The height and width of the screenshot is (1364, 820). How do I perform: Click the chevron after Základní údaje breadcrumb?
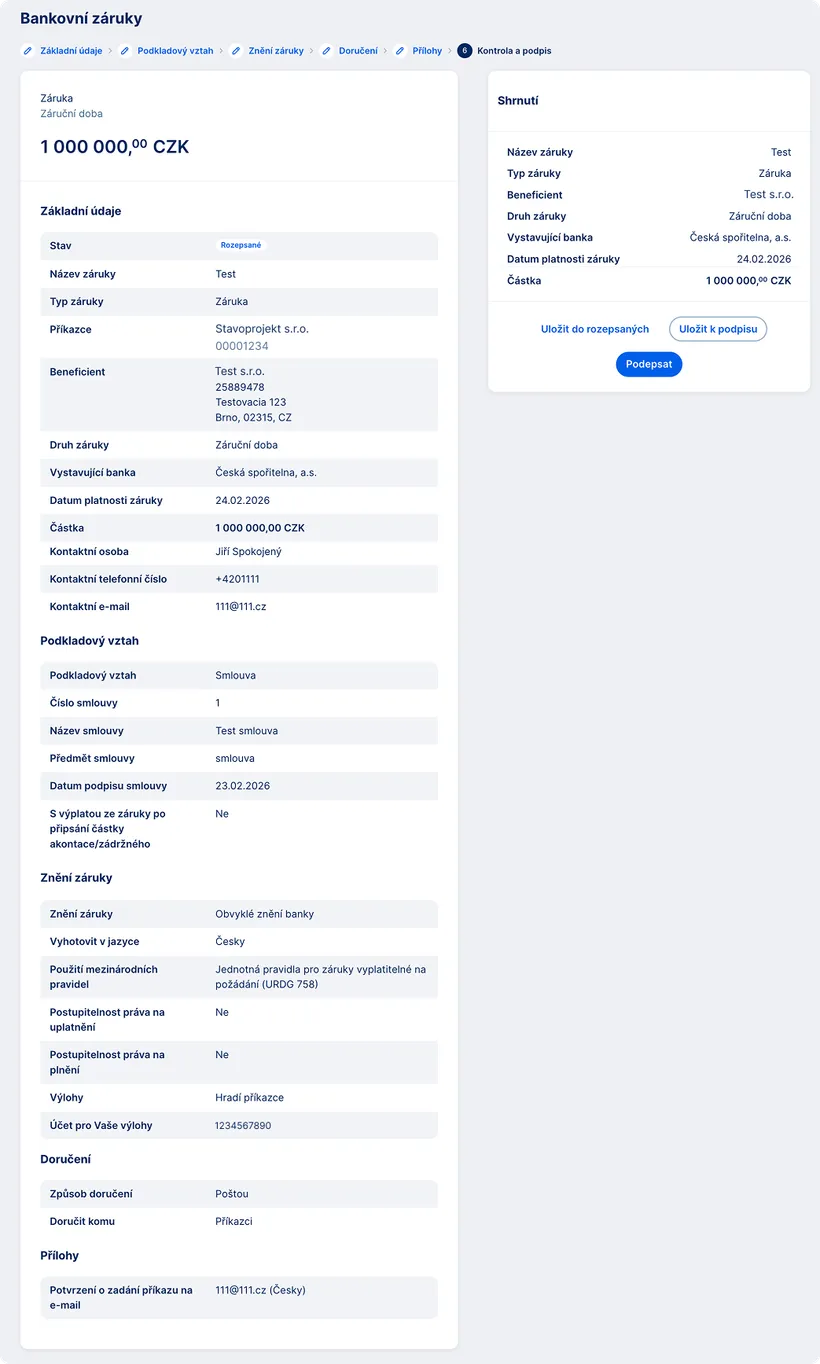click(x=111, y=51)
